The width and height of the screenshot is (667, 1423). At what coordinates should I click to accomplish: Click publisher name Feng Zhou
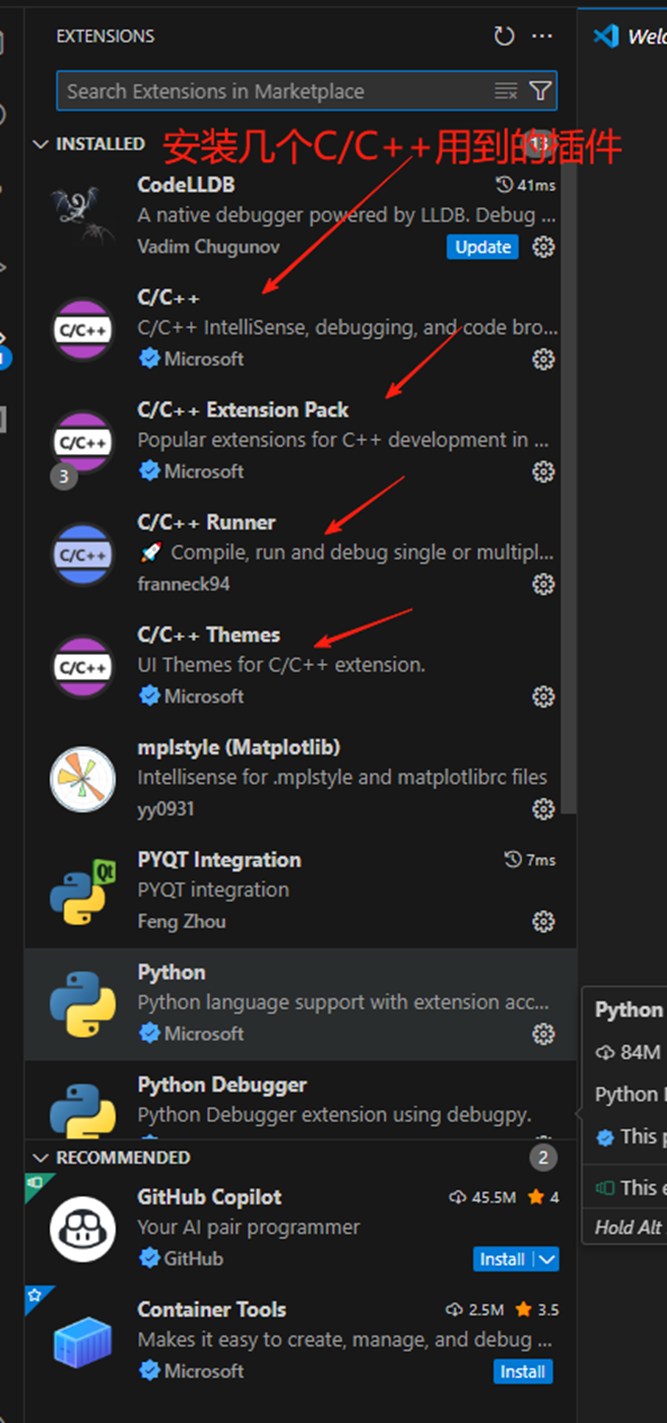pyautogui.click(x=182, y=921)
